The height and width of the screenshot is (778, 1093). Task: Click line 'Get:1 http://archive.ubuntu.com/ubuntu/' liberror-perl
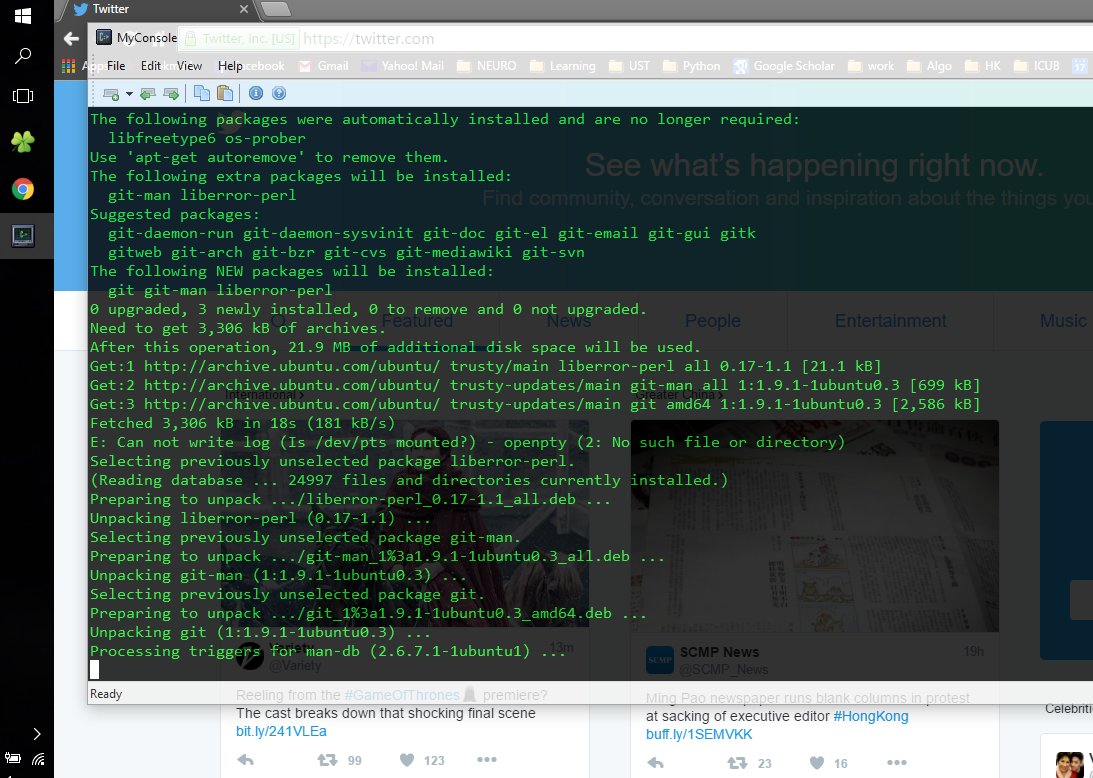click(485, 366)
